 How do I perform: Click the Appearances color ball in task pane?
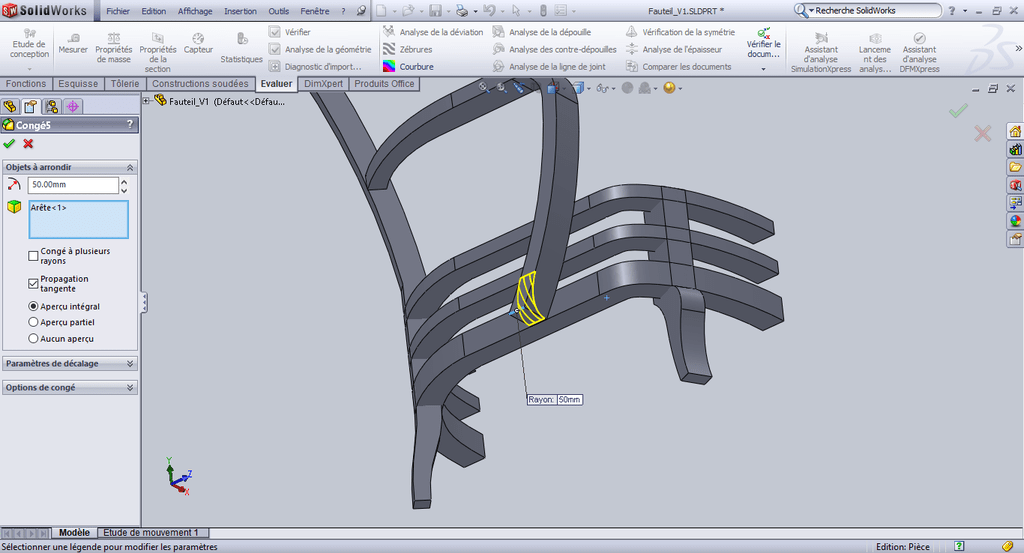1015,221
